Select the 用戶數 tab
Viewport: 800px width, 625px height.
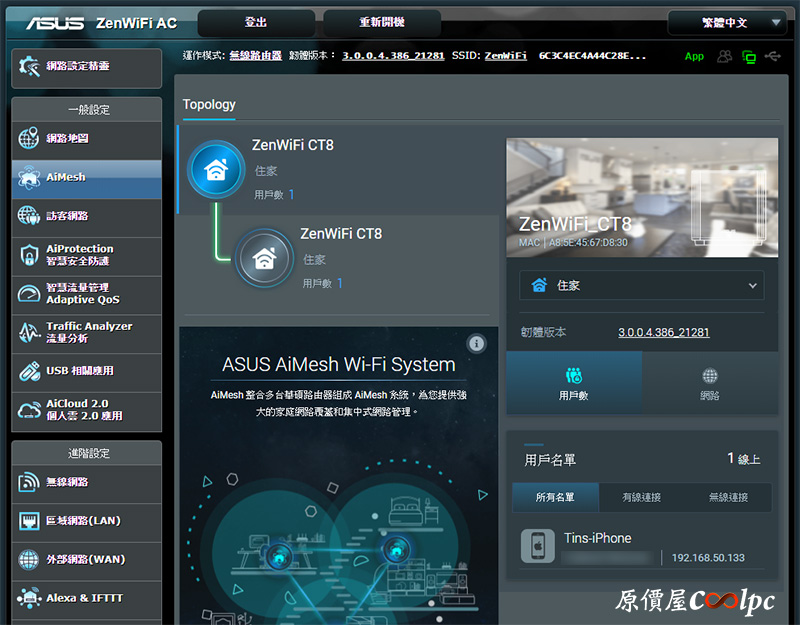coord(574,383)
